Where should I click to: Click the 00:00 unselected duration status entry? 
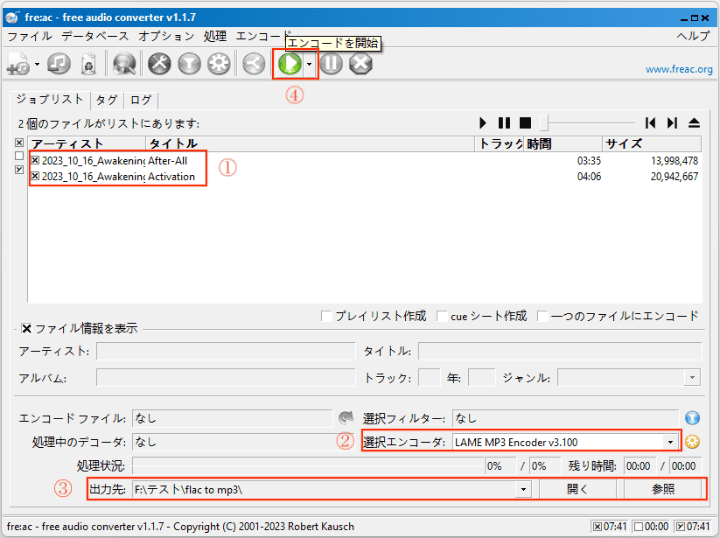pyautogui.click(x=651, y=526)
